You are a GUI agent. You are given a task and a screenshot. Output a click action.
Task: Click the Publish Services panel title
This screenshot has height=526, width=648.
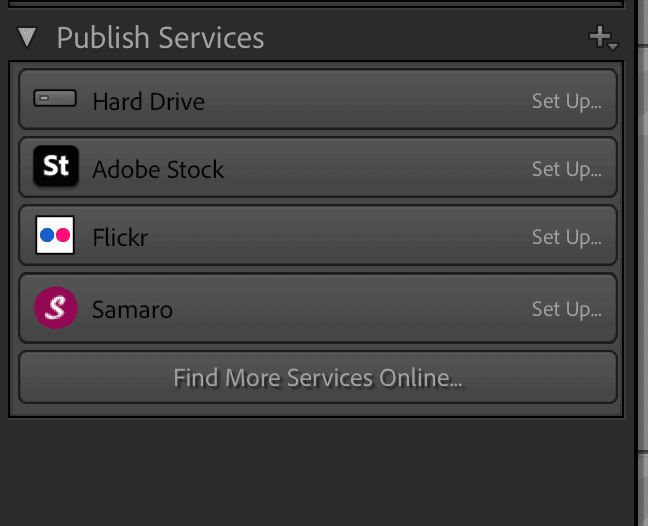click(160, 38)
